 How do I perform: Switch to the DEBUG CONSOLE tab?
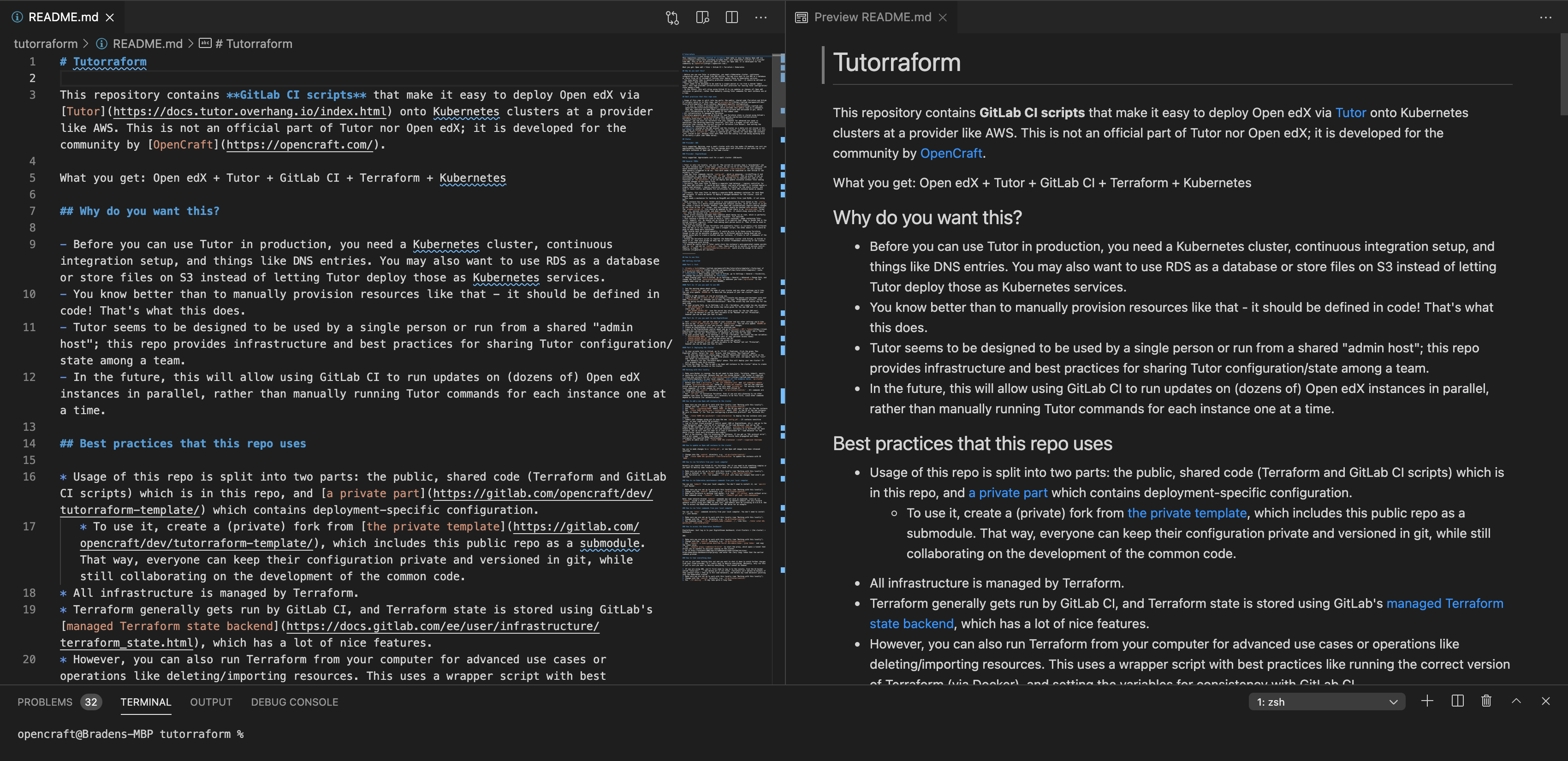295,702
